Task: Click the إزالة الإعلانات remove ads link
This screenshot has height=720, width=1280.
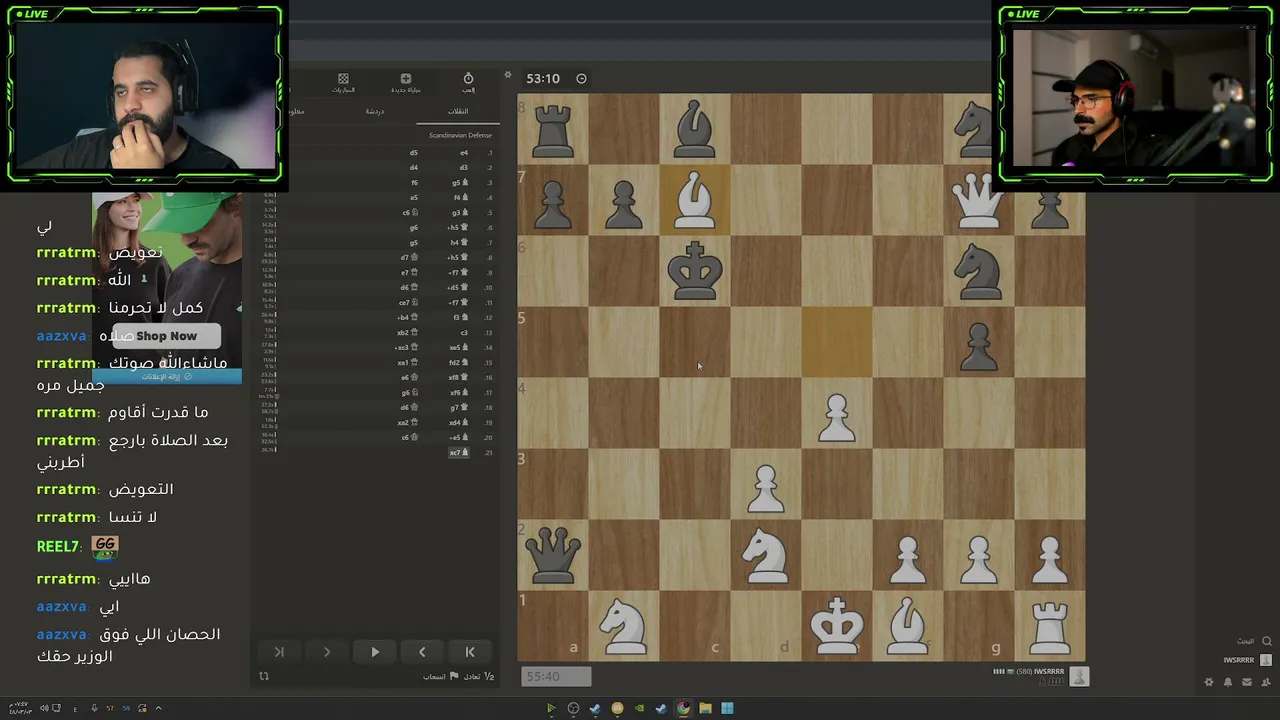Action: click(x=166, y=376)
